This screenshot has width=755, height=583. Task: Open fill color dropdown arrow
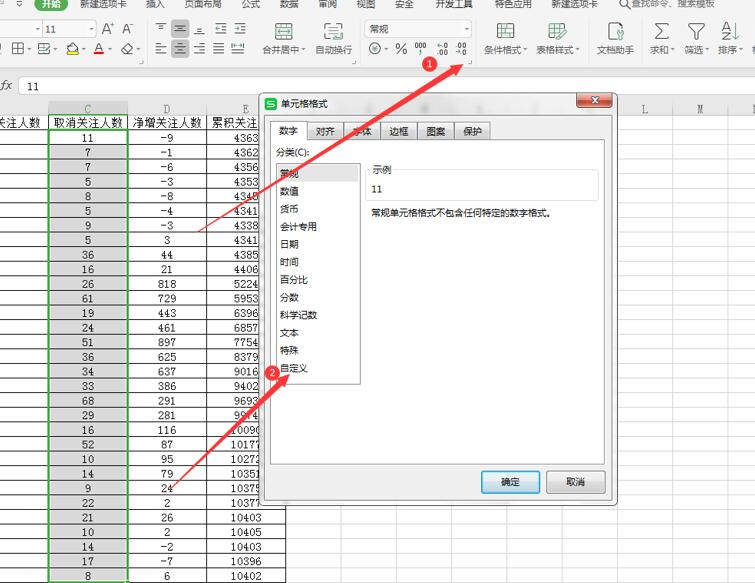[84, 49]
